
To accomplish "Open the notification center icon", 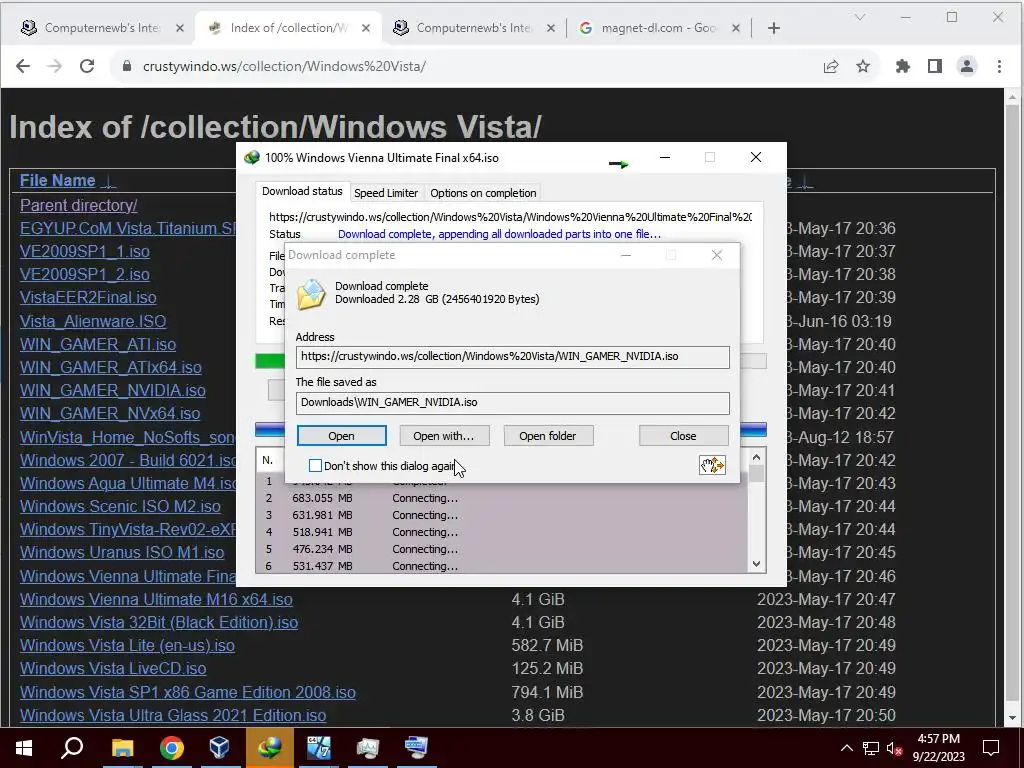I will click(991, 748).
